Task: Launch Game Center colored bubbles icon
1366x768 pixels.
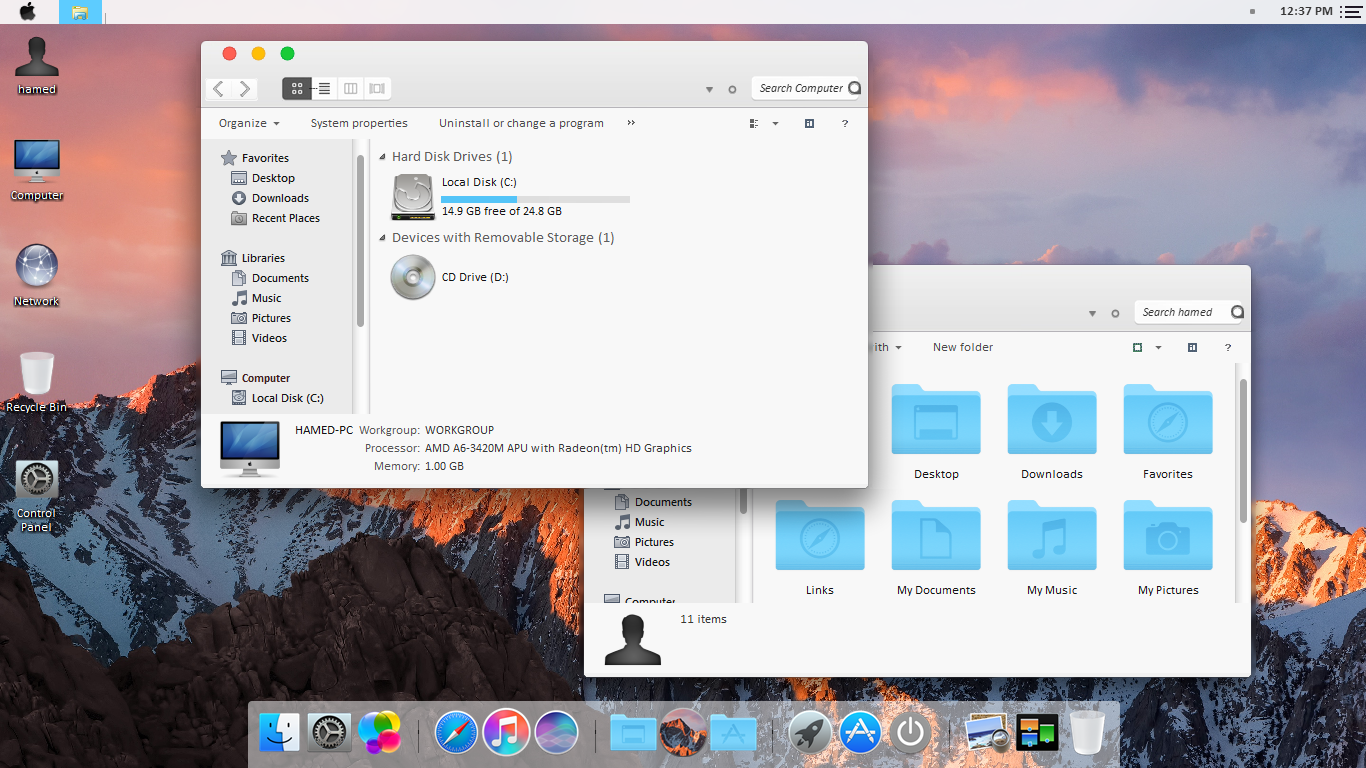Action: coord(380,733)
